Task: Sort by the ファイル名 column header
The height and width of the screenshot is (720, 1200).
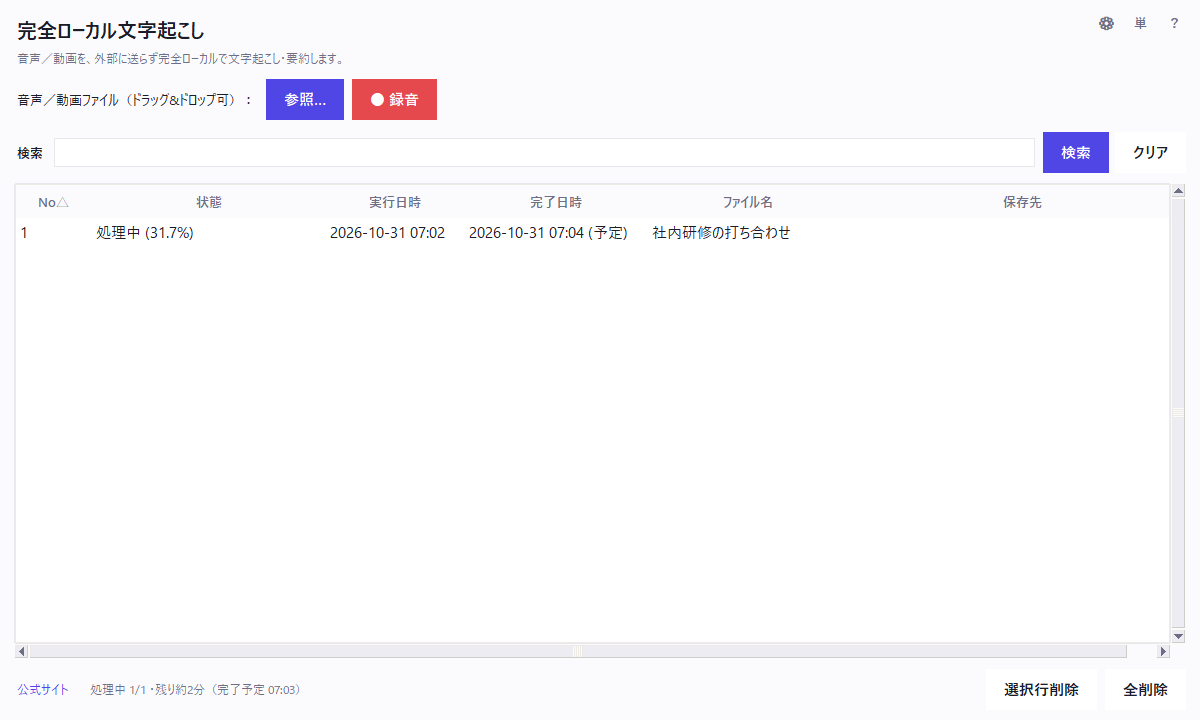Action: tap(748, 202)
